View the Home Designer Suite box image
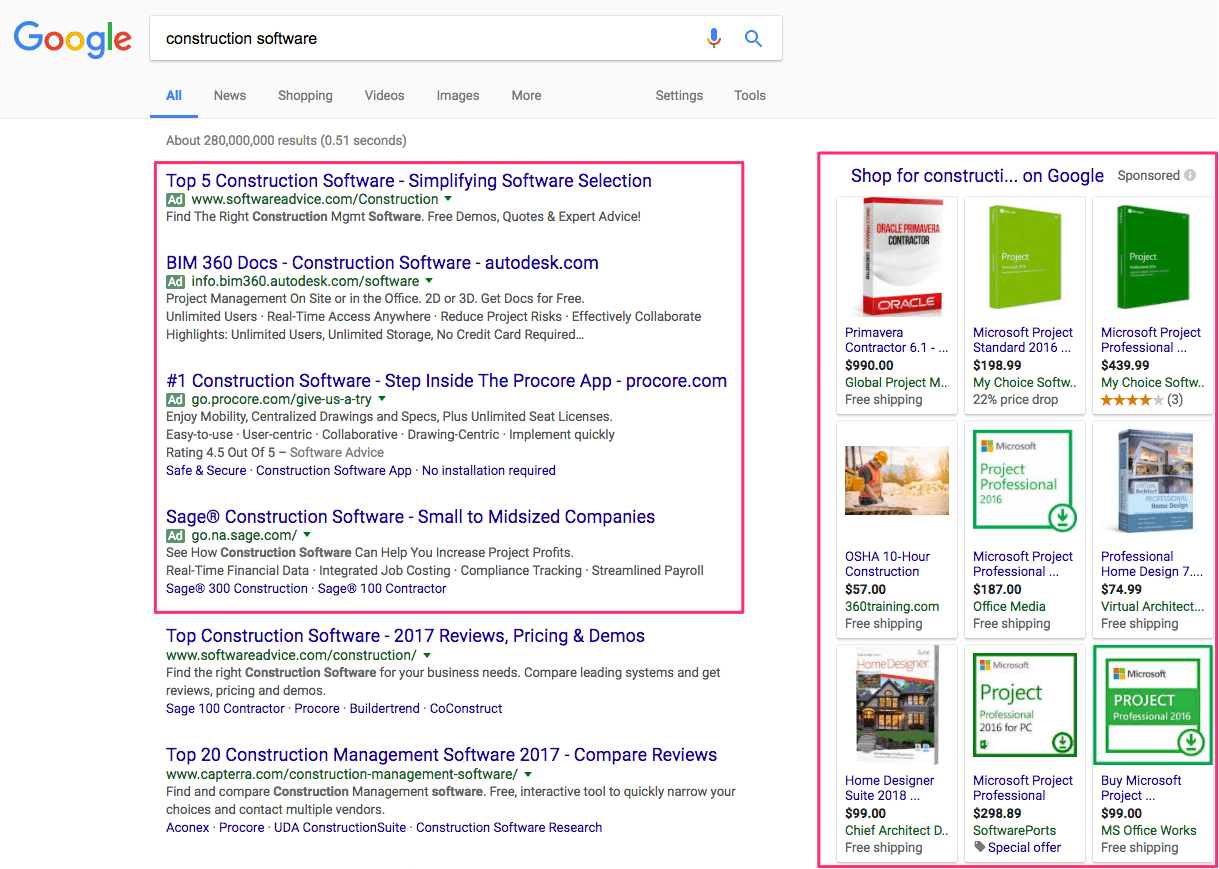Screen dimensions: 1219x869 [896, 705]
